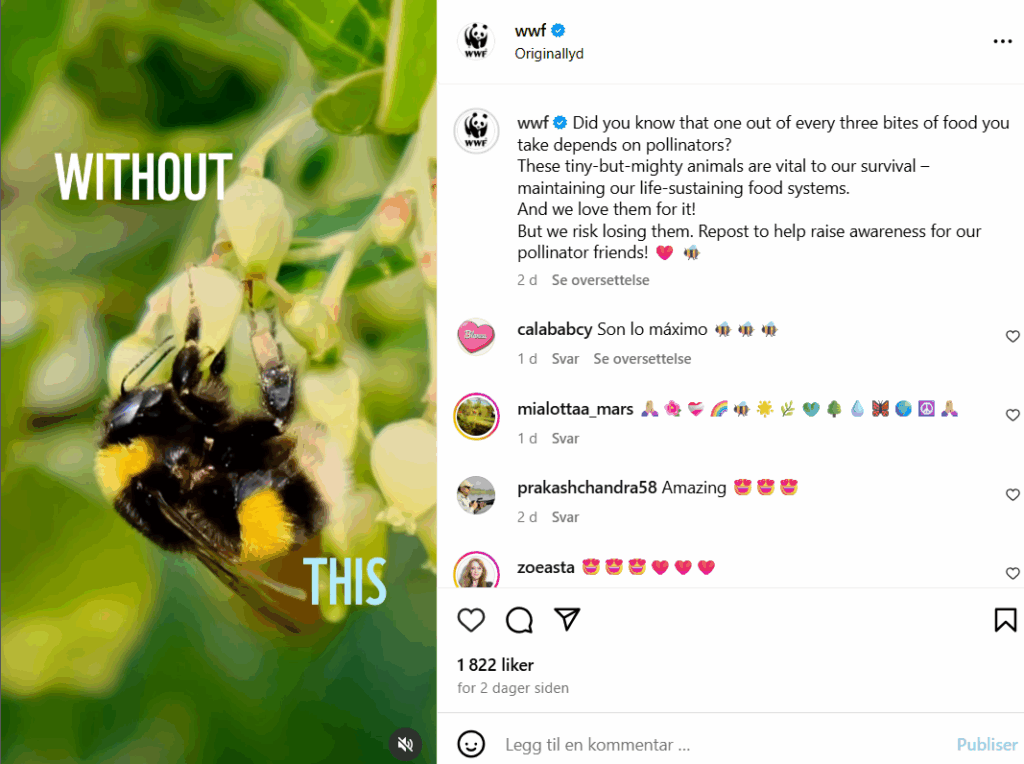Viewport: 1024px width, 764px height.
Task: Like zoeasta's comment heart
Action: (x=1012, y=573)
